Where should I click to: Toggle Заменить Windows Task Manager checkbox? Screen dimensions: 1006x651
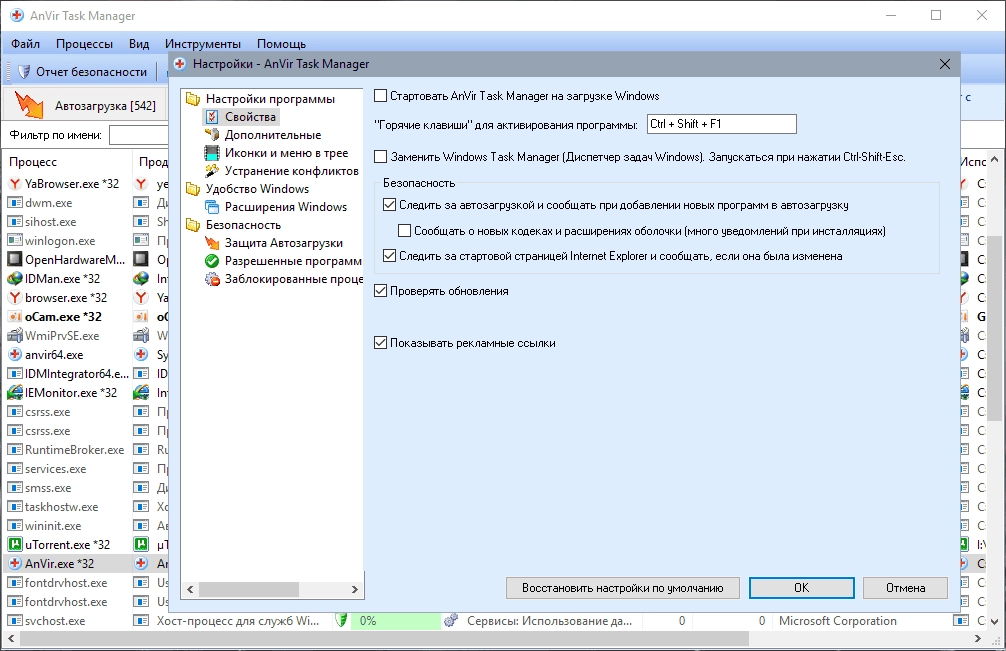pos(380,156)
